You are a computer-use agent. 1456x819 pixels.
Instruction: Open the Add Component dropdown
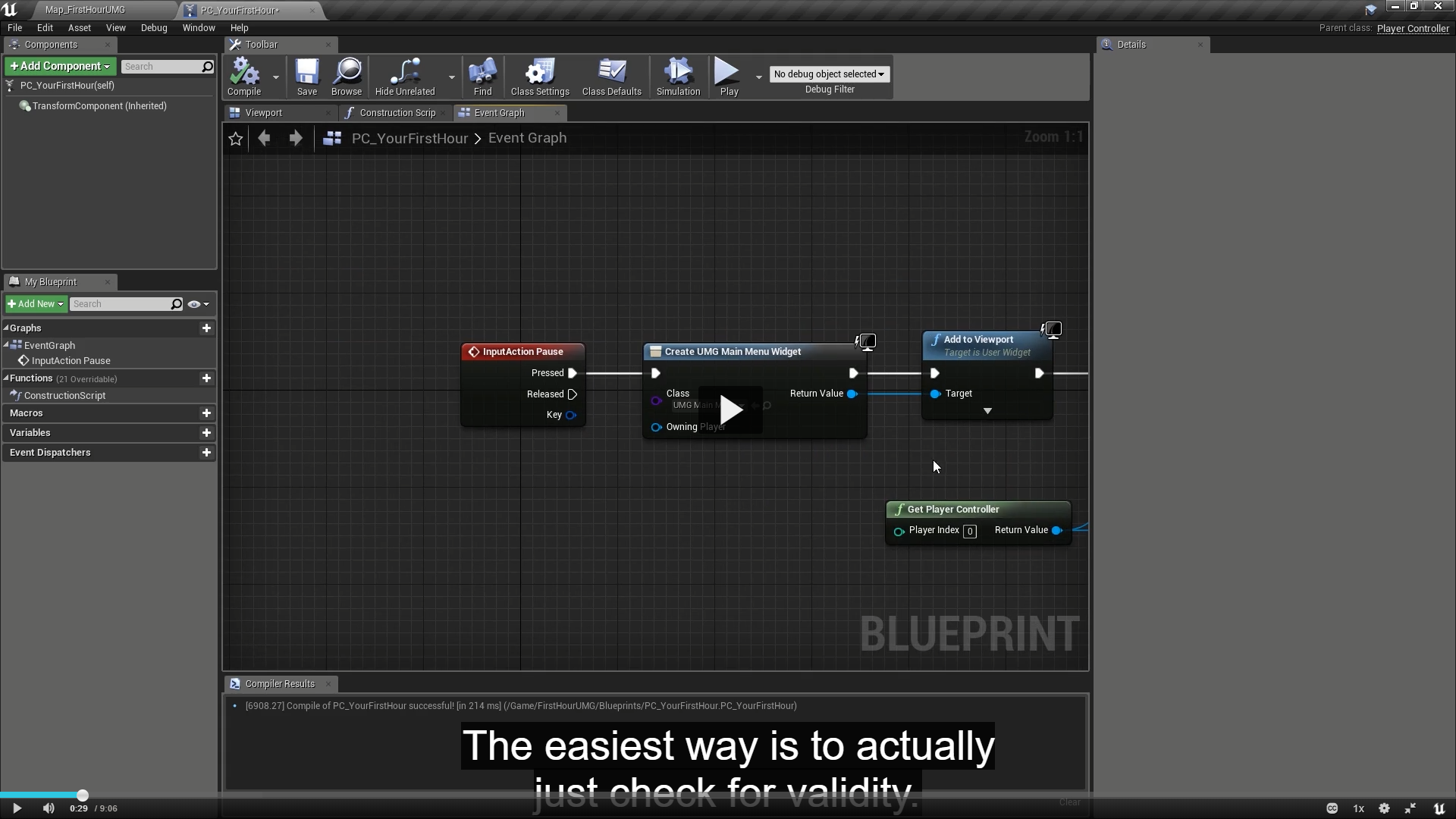[61, 67]
